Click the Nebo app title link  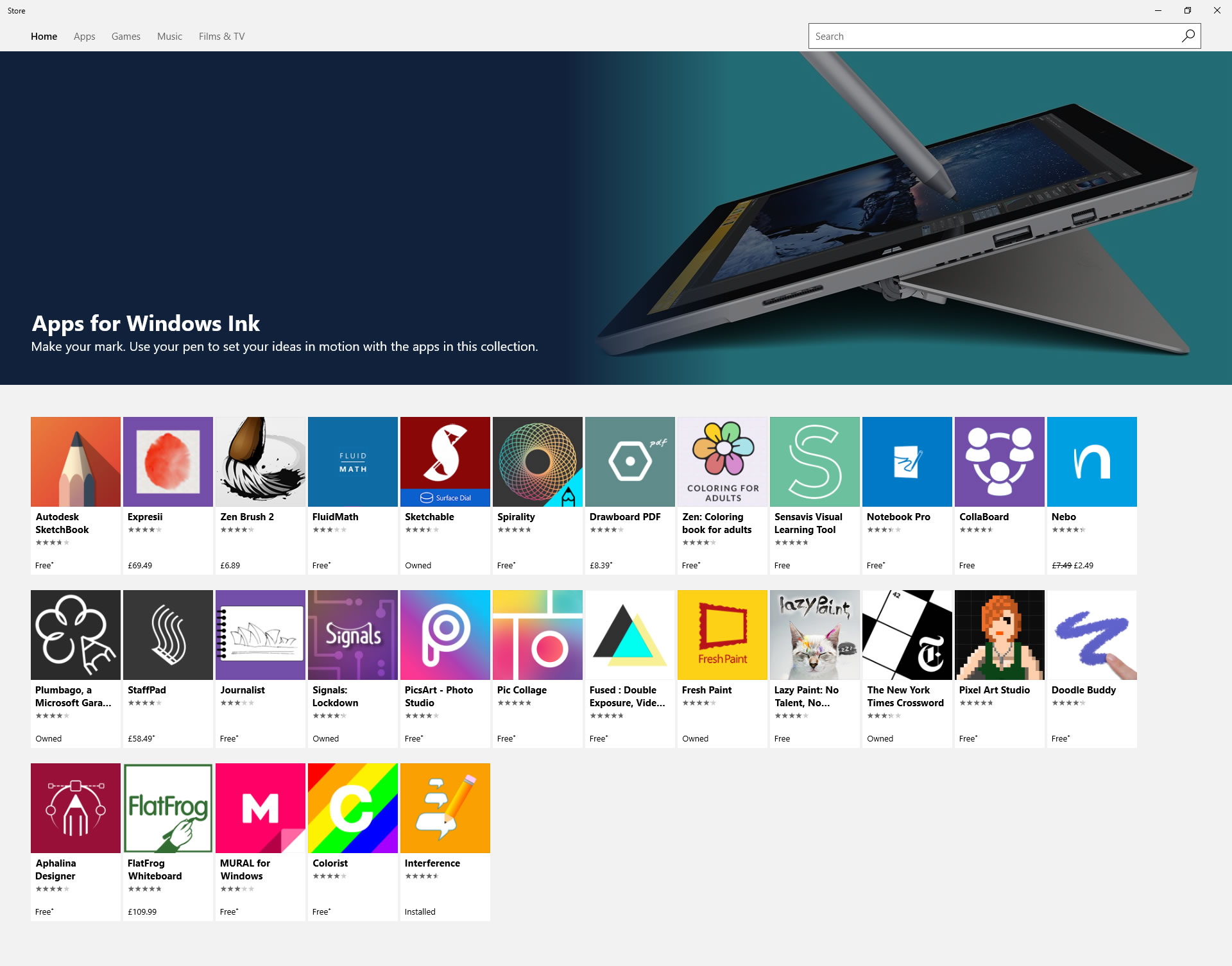(1063, 517)
